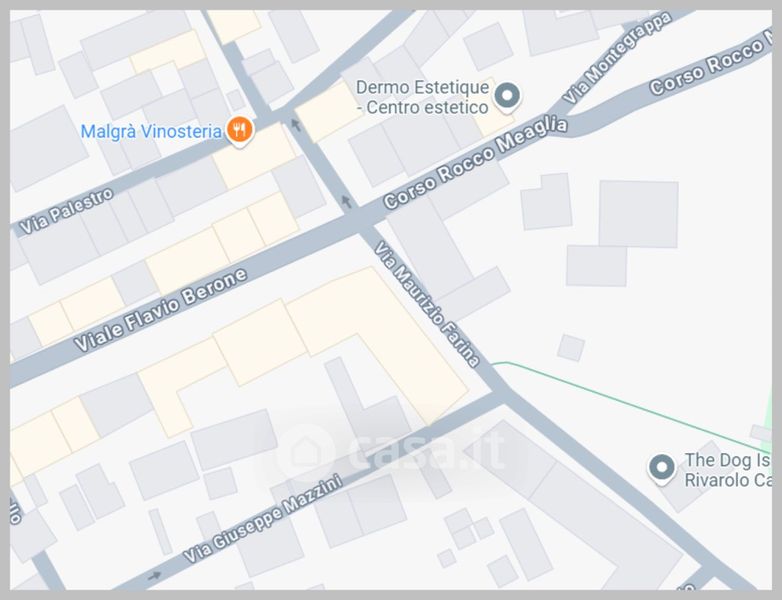
Task: Click the Via Palestro street label
Action: pos(66,211)
